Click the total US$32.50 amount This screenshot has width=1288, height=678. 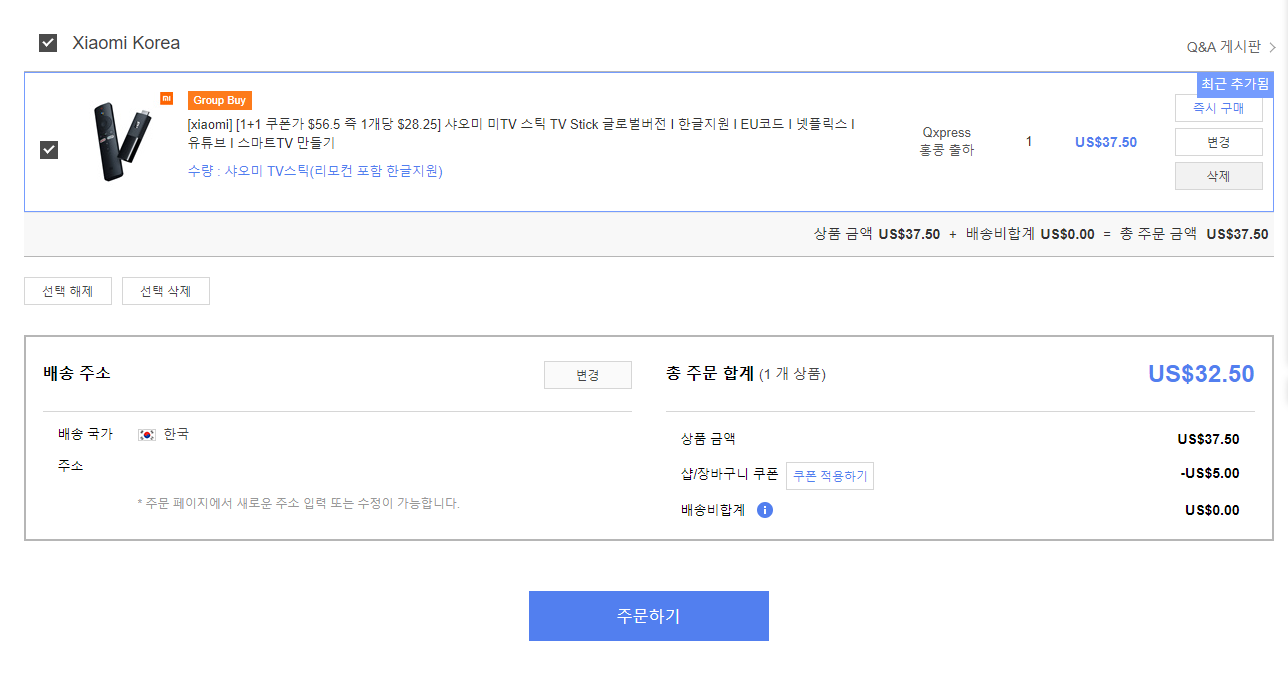(1201, 374)
